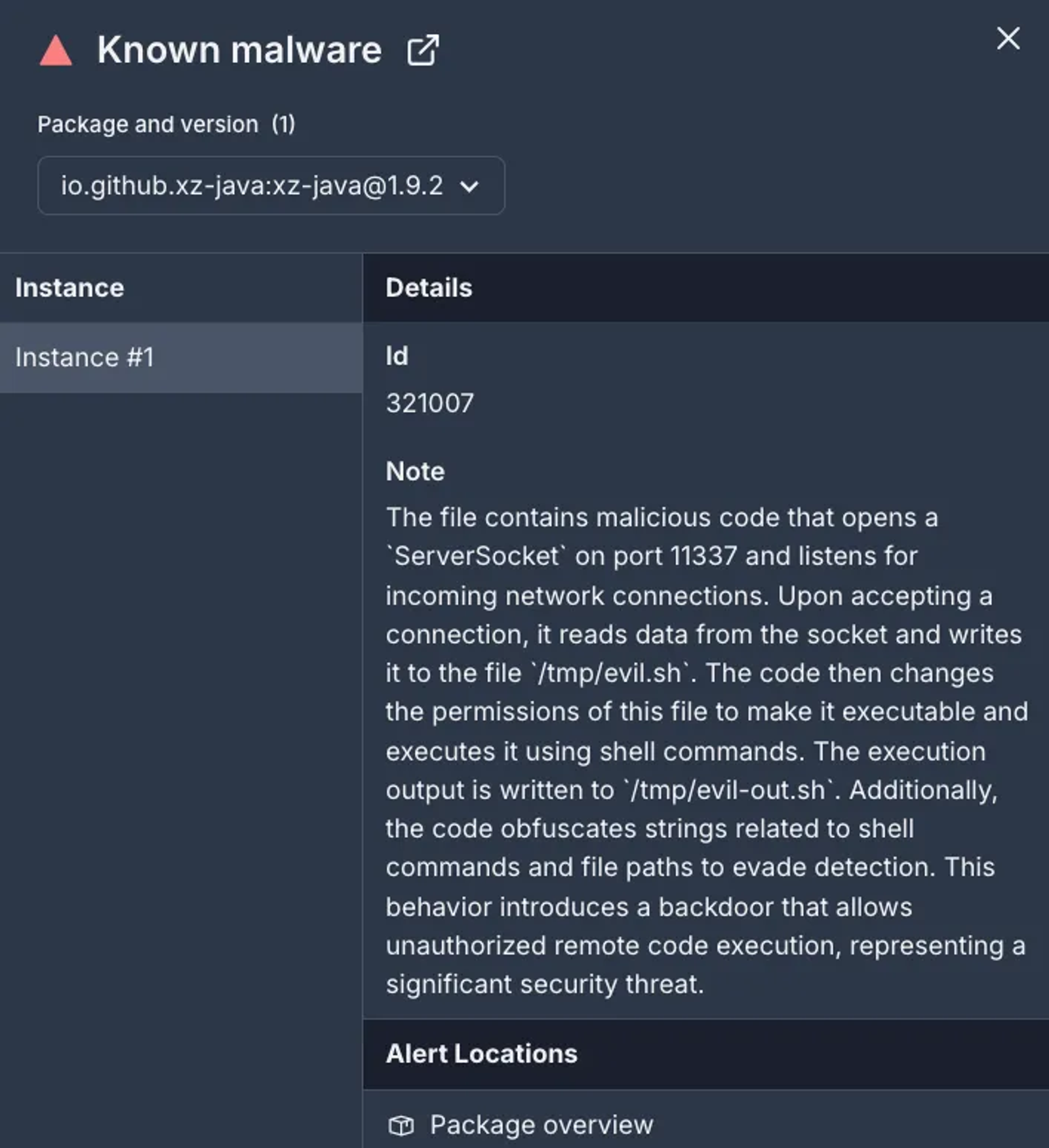Click the Id field label
Image resolution: width=1049 pixels, height=1148 pixels.
[397, 356]
